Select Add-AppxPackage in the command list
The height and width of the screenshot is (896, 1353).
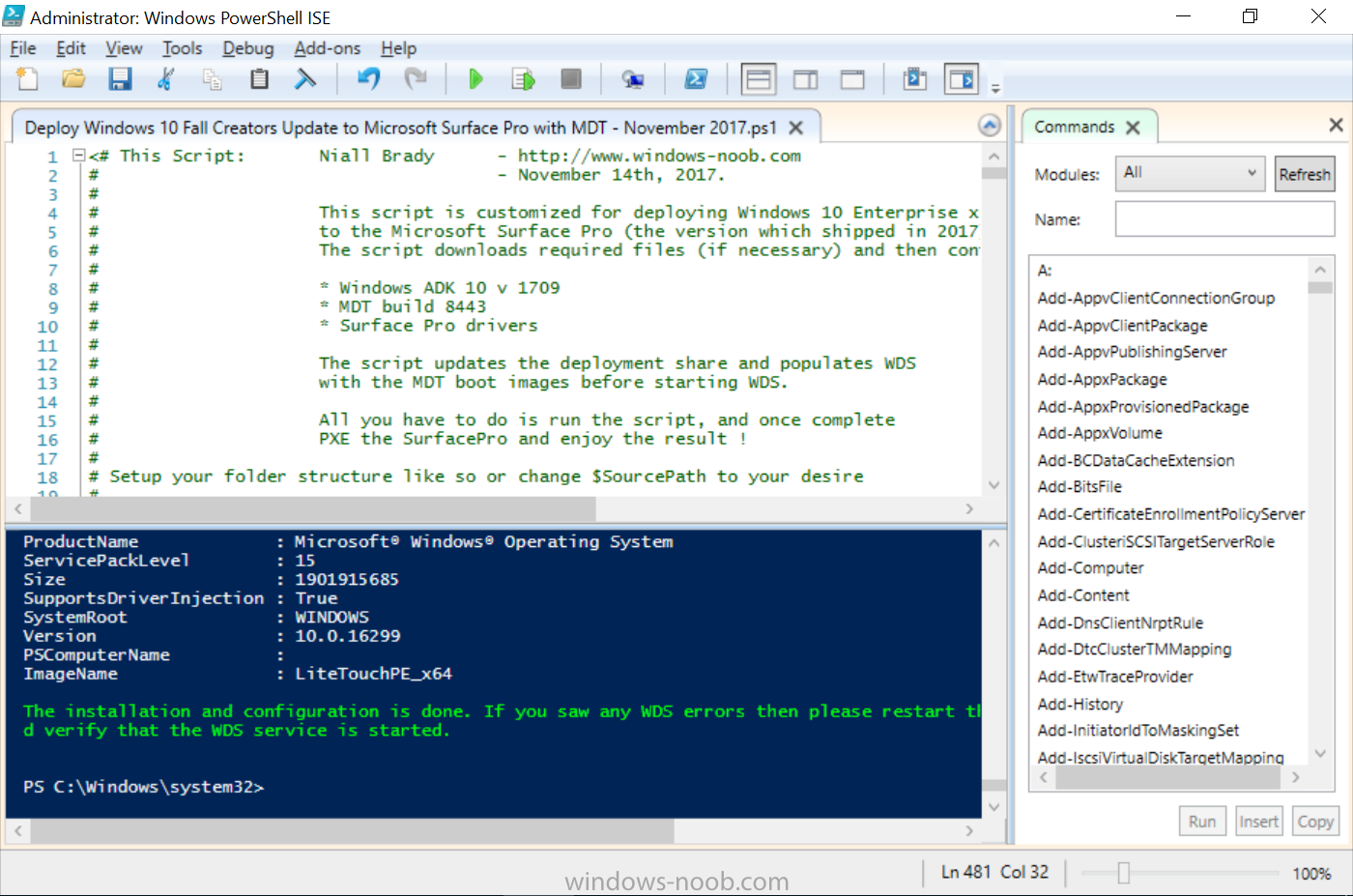[1102, 380]
